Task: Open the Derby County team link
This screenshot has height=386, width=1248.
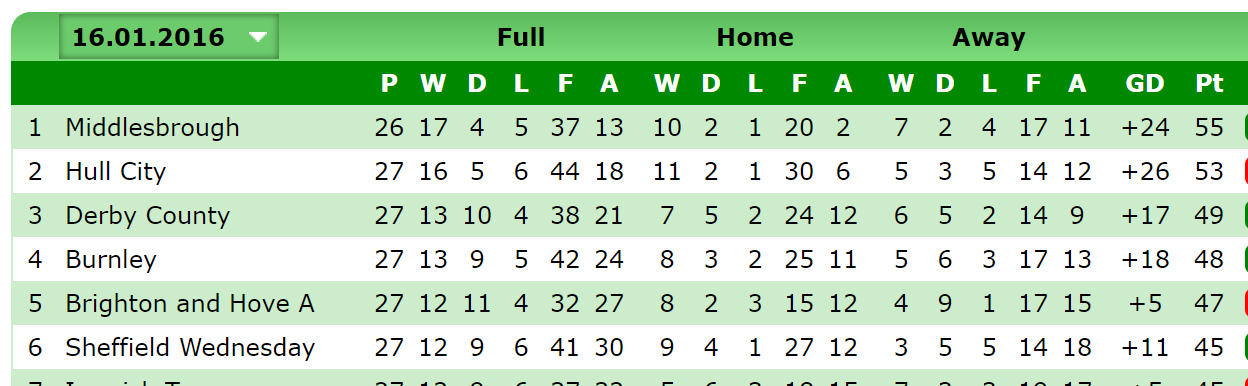Action: pyautogui.click(x=147, y=215)
